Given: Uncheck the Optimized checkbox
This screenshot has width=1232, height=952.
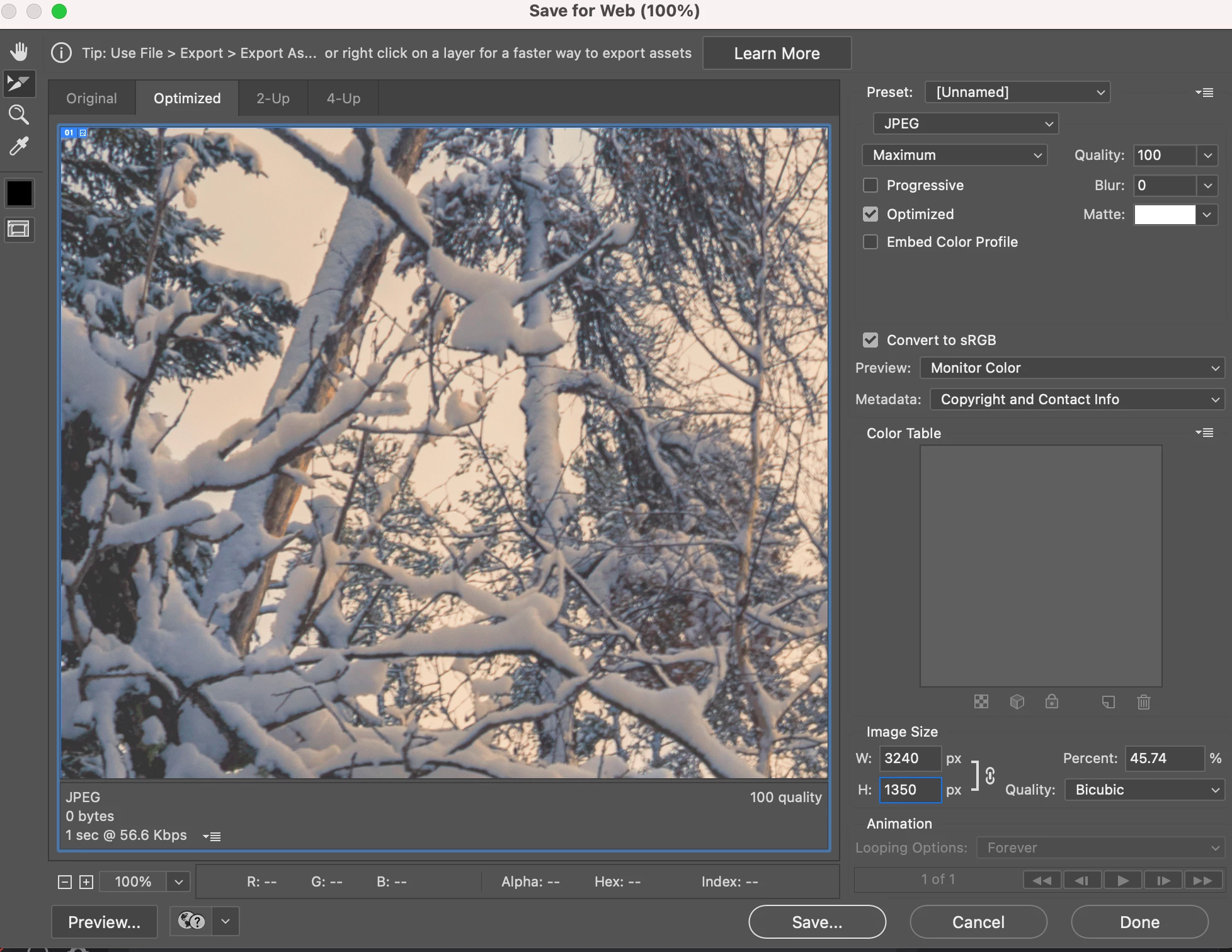Looking at the screenshot, I should point(870,214).
